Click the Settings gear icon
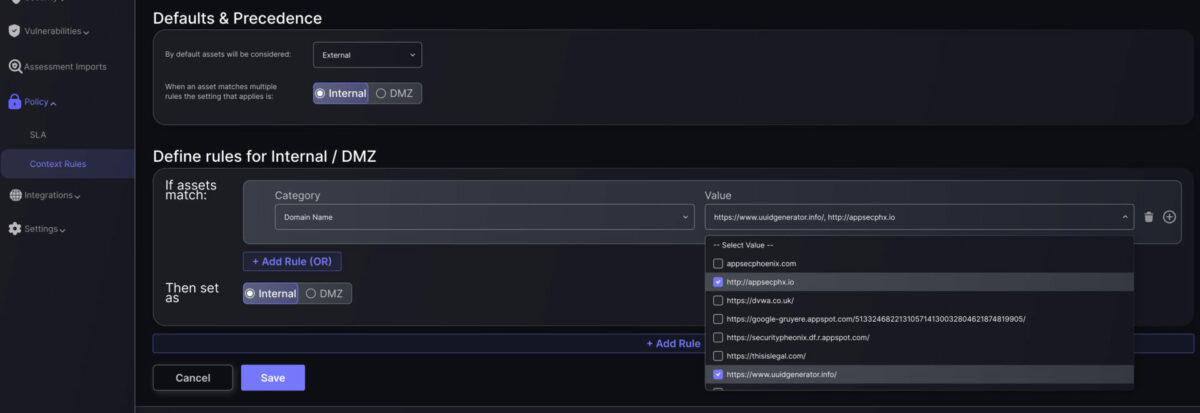This screenshot has width=1200, height=413. coord(15,229)
